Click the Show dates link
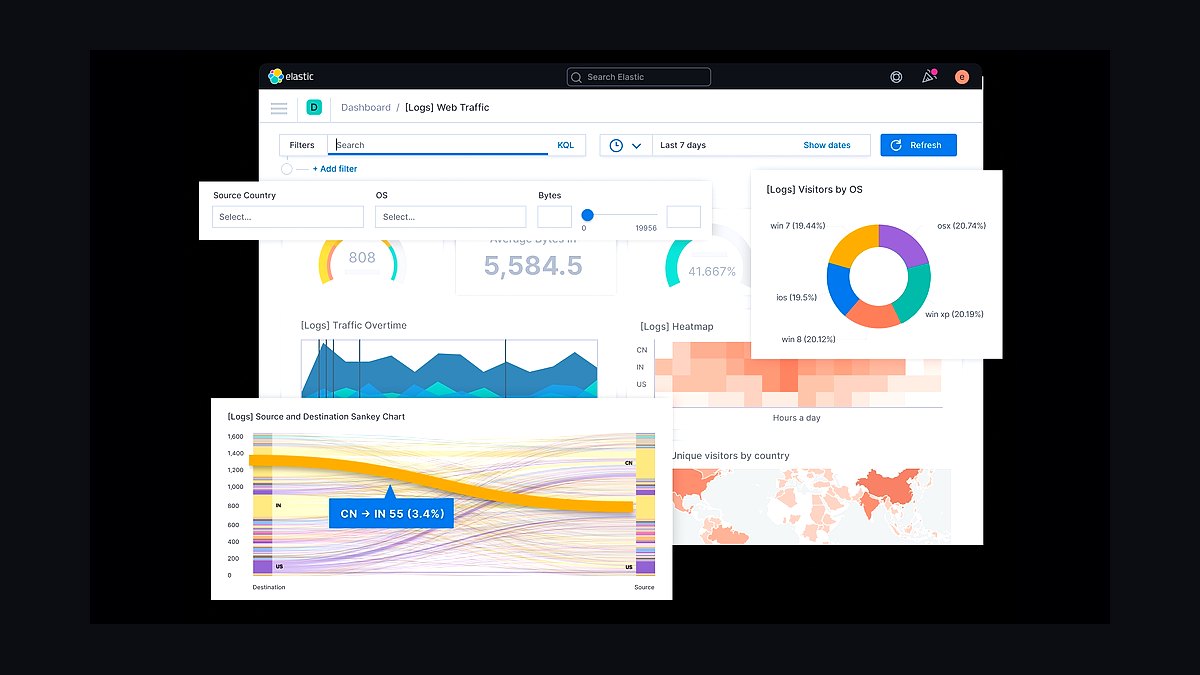Viewport: 1200px width, 675px height. point(827,145)
